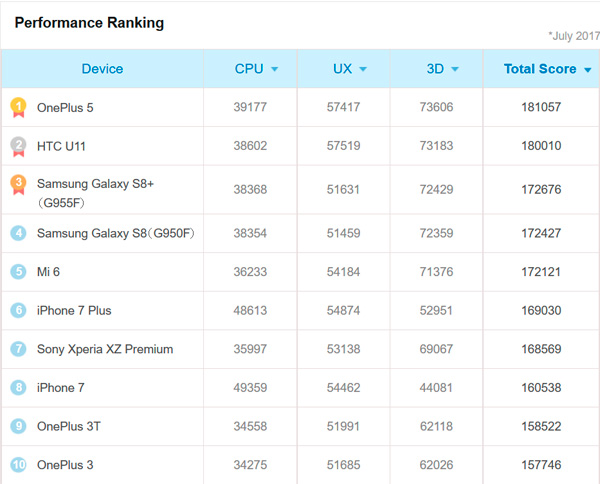Select the Device column header
The image size is (600, 484).
[x=102, y=69]
